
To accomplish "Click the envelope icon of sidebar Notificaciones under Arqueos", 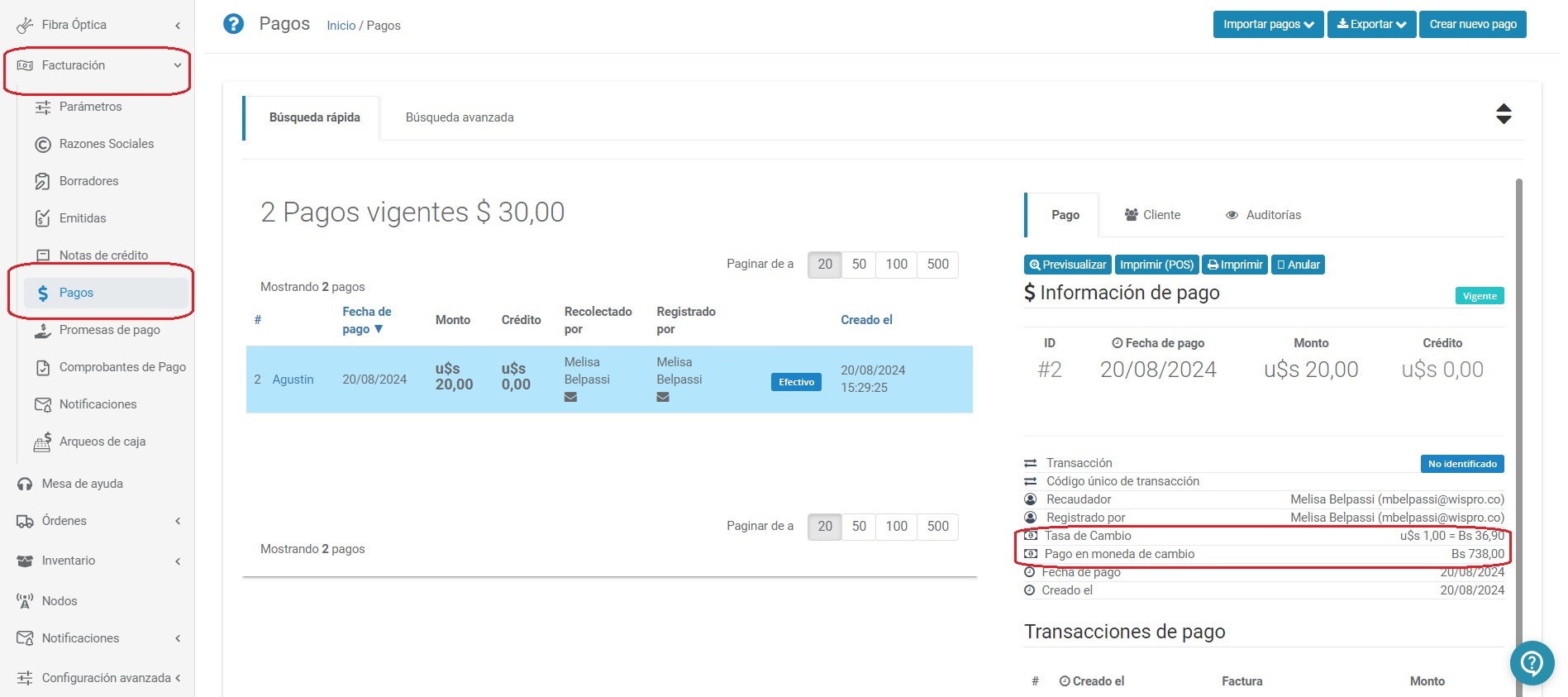I will coord(43,404).
